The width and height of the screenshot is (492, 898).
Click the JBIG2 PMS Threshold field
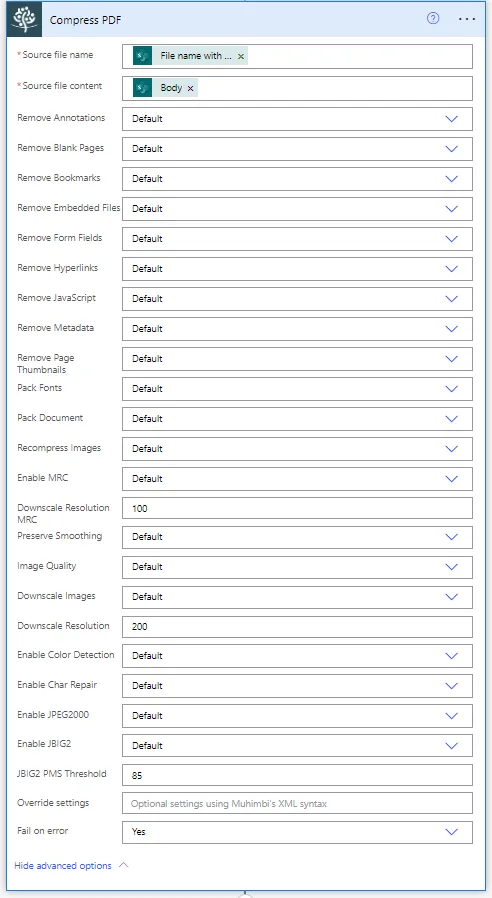tap(297, 775)
